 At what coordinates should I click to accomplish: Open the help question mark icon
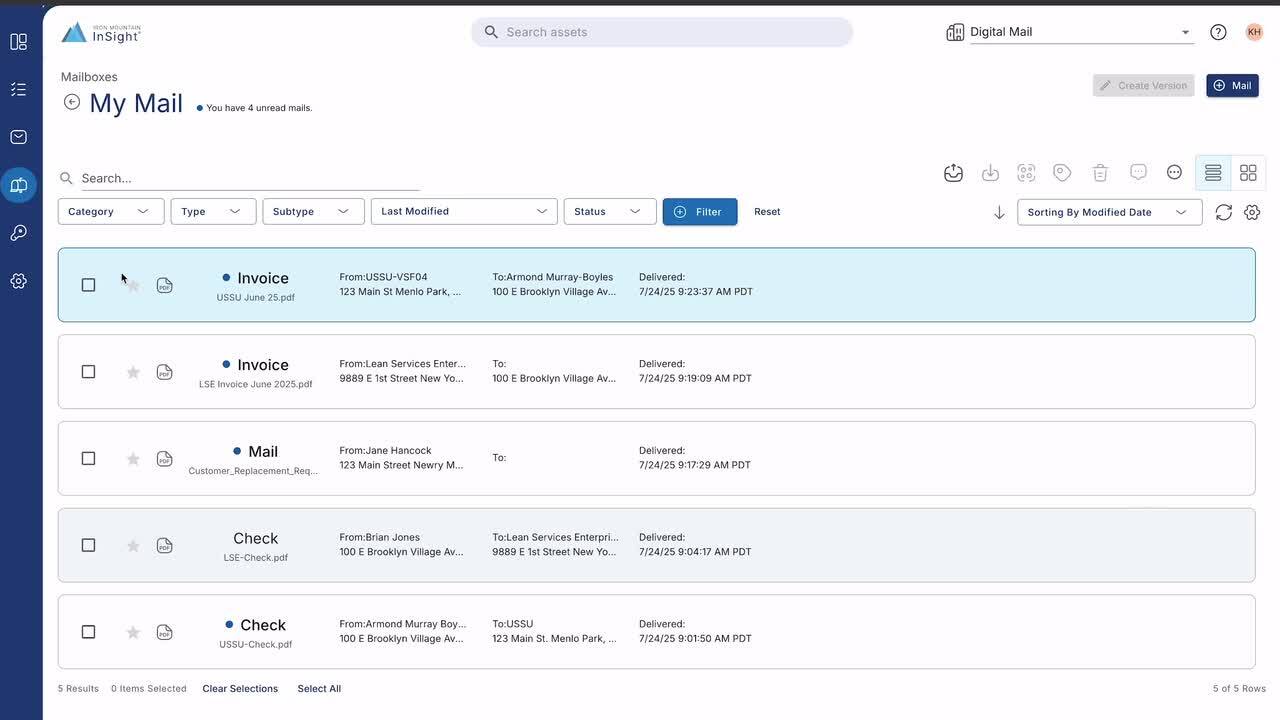point(1218,32)
